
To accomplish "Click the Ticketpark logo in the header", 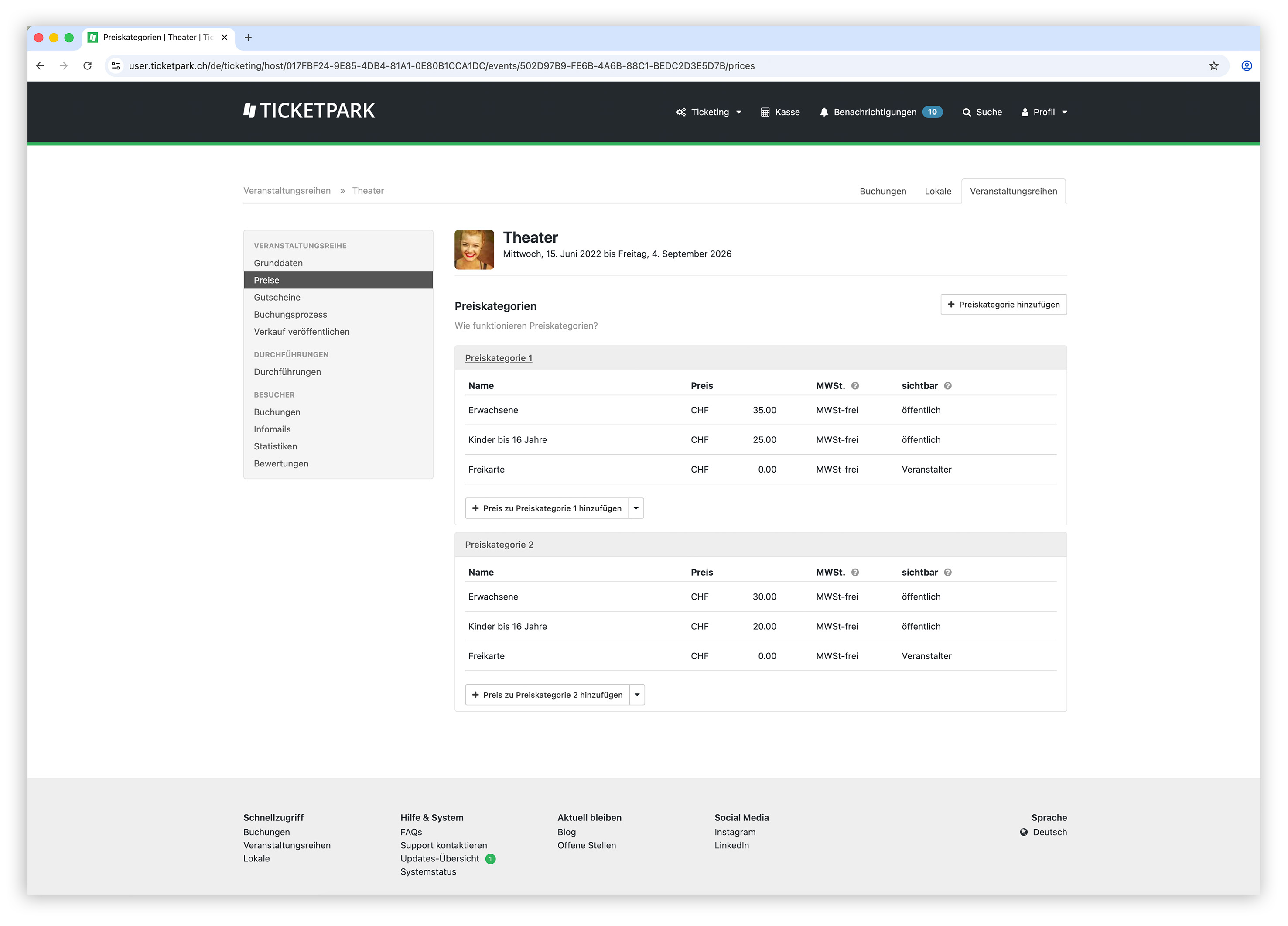I will coord(309,111).
